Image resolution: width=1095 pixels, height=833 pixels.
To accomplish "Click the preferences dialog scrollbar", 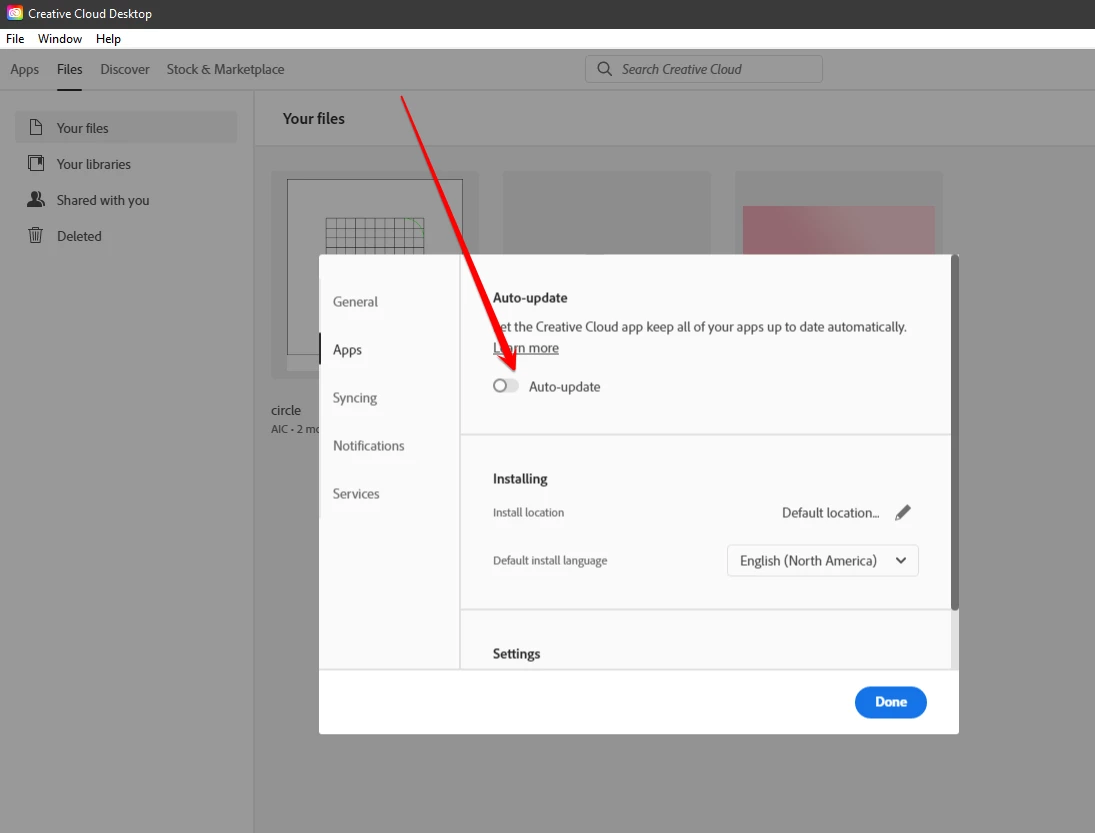I will tap(955, 433).
